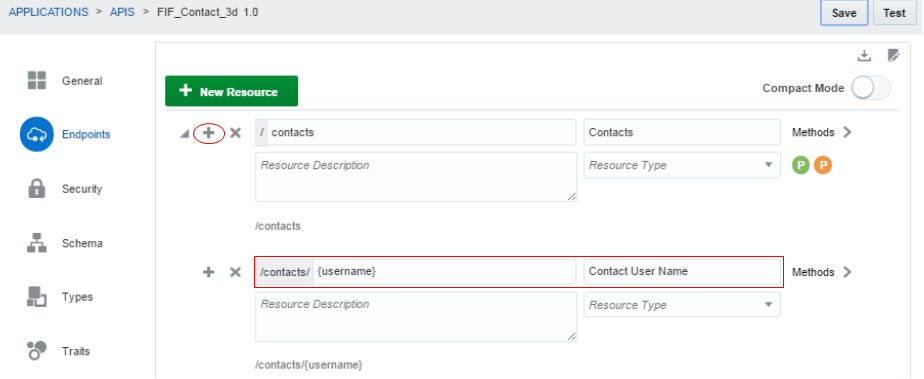Click the FIF_Contact_3d 1.0 title text

[207, 12]
